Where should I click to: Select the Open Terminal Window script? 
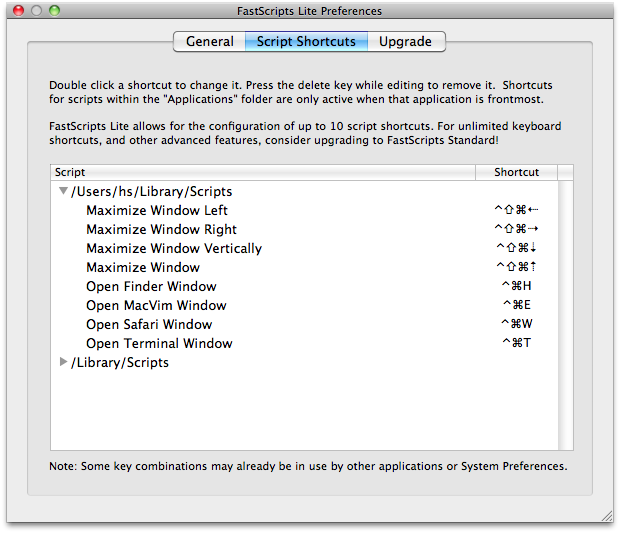(159, 343)
